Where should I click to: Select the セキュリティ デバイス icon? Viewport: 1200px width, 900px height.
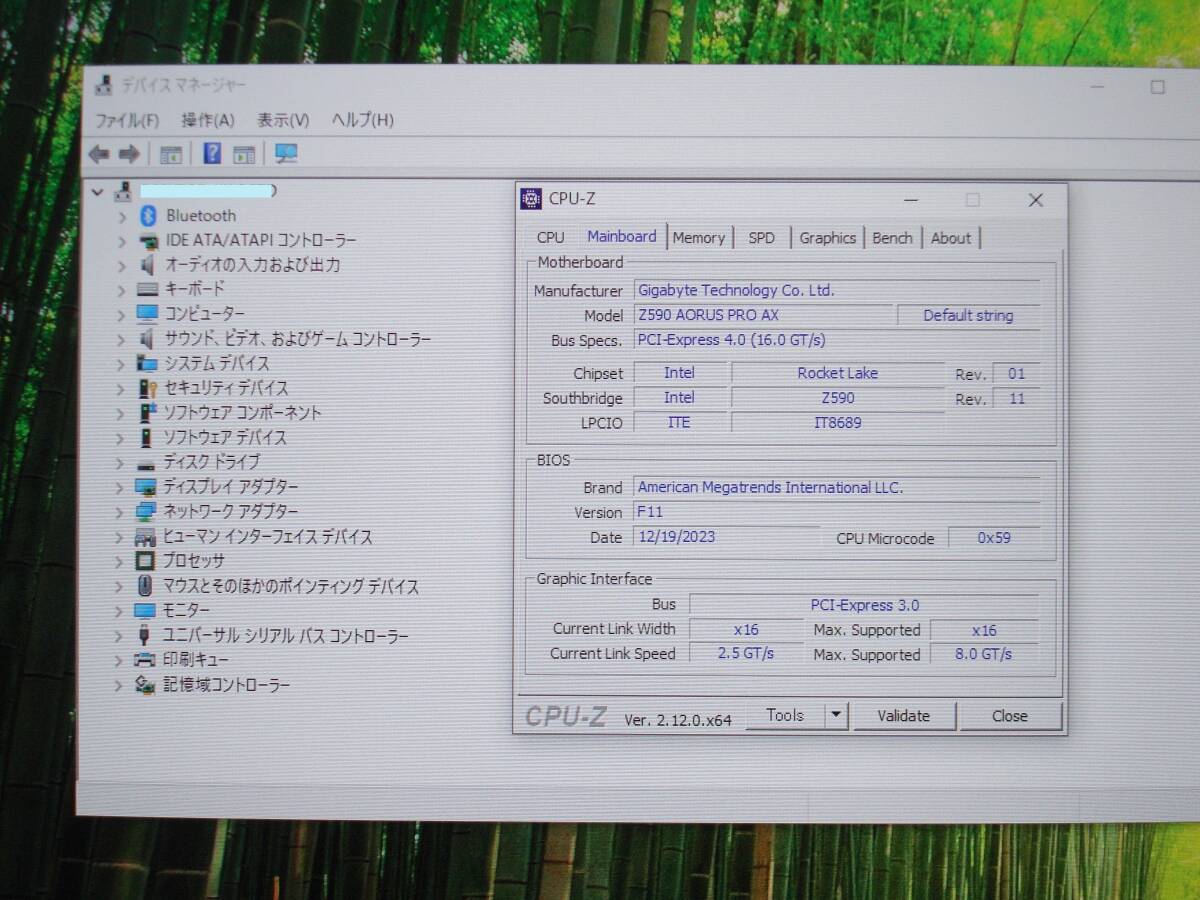tap(147, 388)
